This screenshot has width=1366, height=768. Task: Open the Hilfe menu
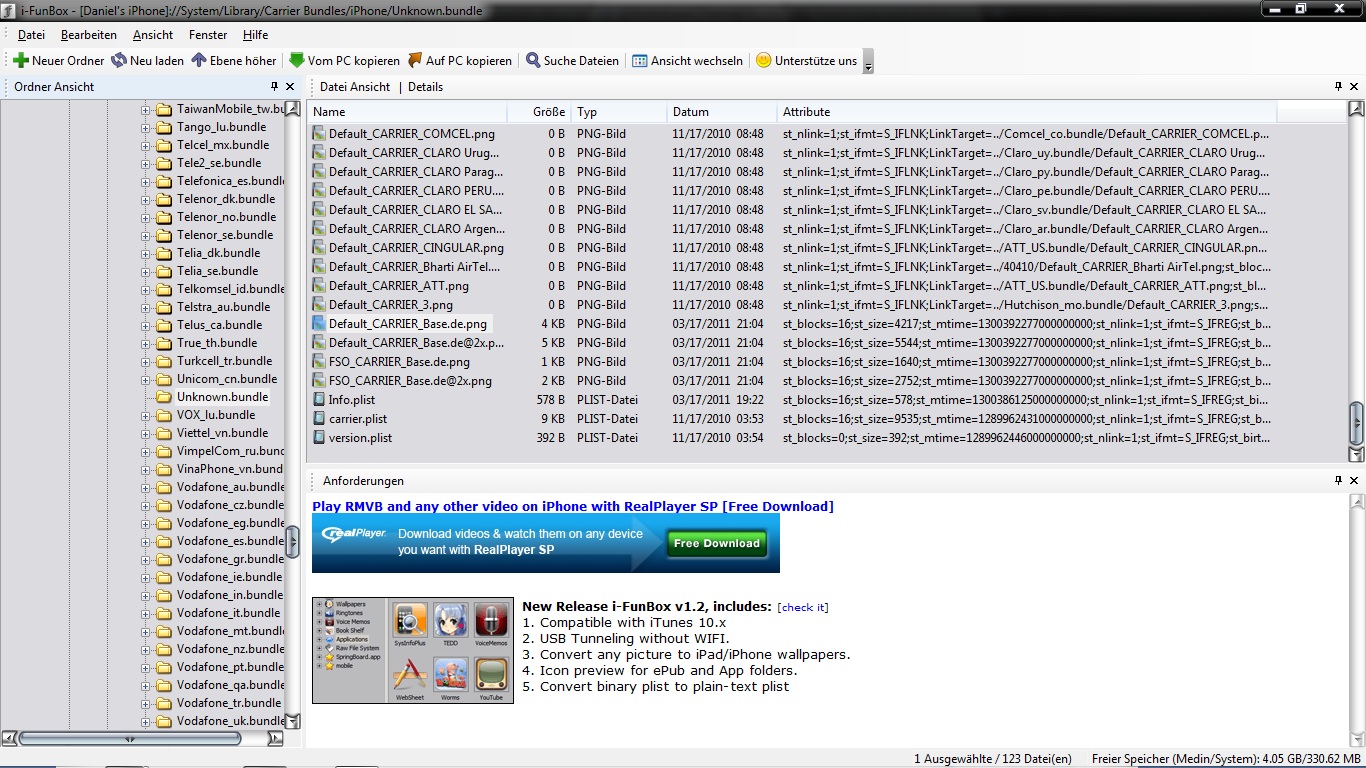click(x=256, y=35)
